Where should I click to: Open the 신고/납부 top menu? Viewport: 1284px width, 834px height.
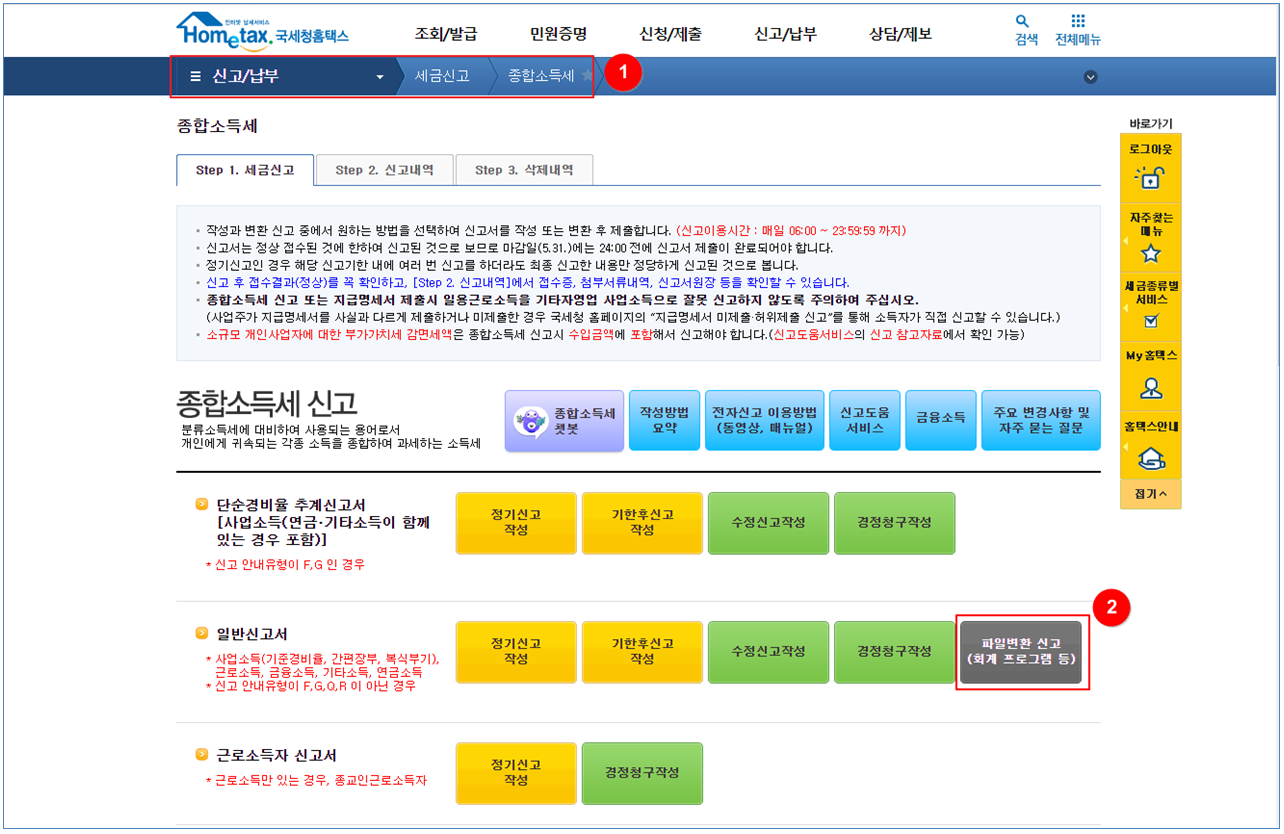pos(785,34)
